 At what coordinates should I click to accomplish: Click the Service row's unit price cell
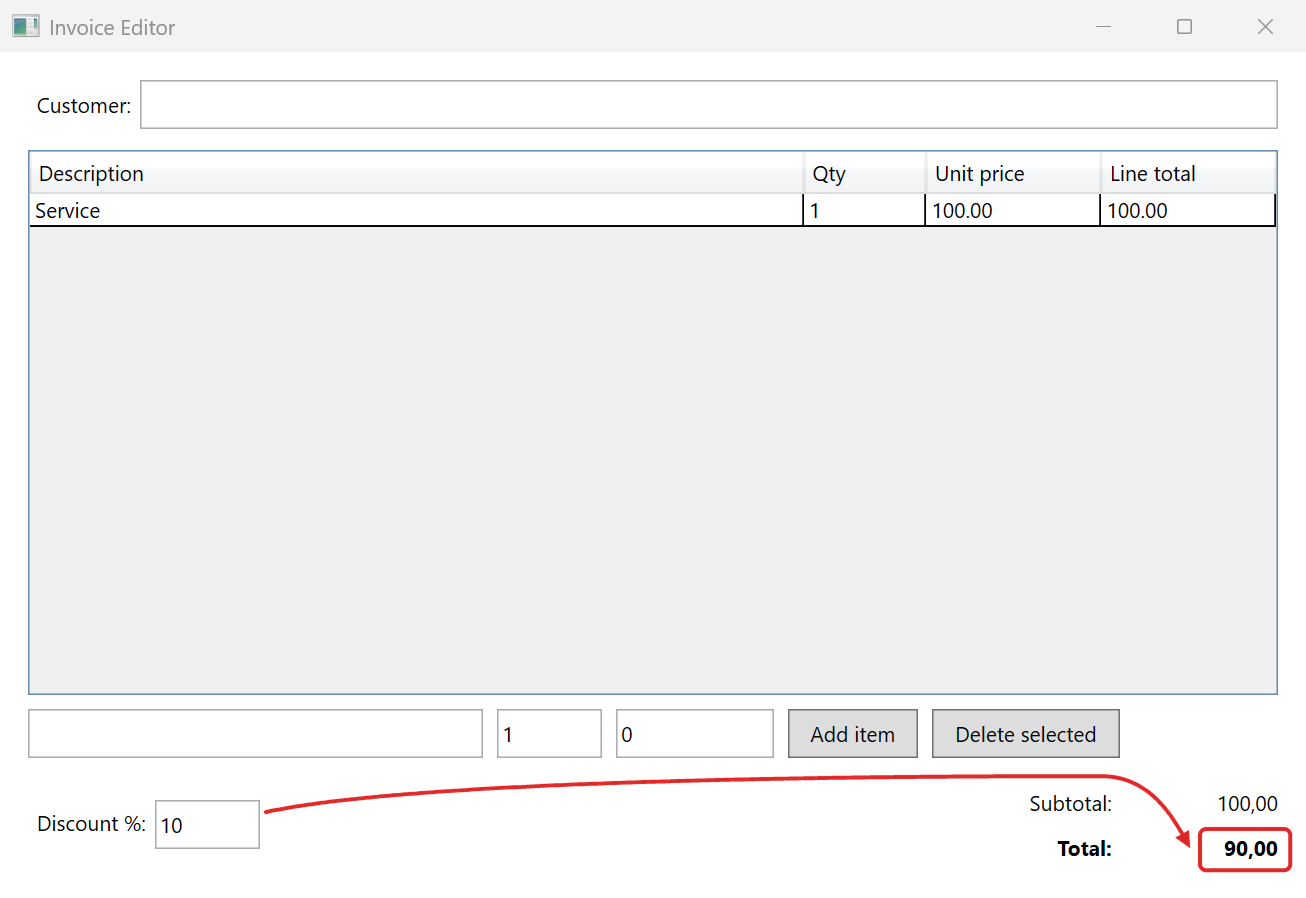tap(1012, 211)
